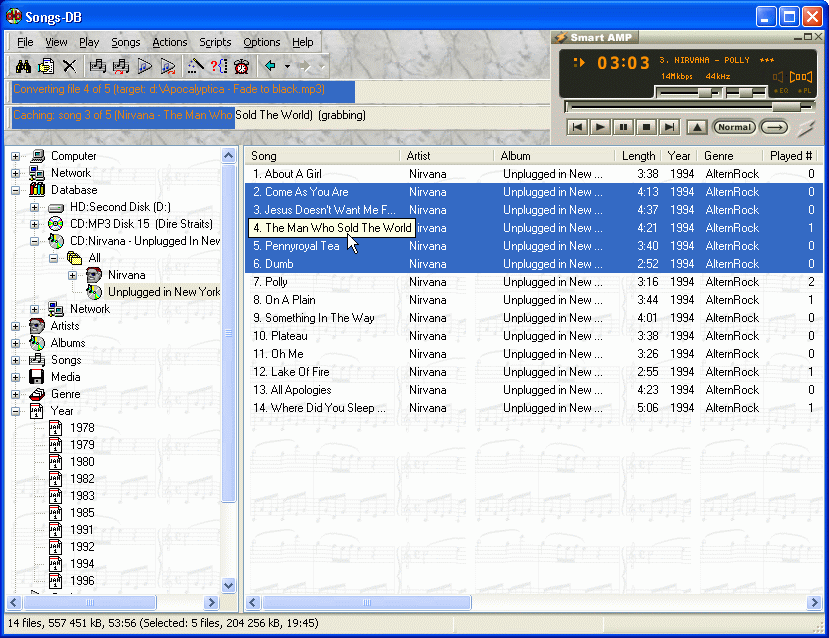Expand the Genre tree node
Image resolution: width=829 pixels, height=638 pixels.
(15, 394)
